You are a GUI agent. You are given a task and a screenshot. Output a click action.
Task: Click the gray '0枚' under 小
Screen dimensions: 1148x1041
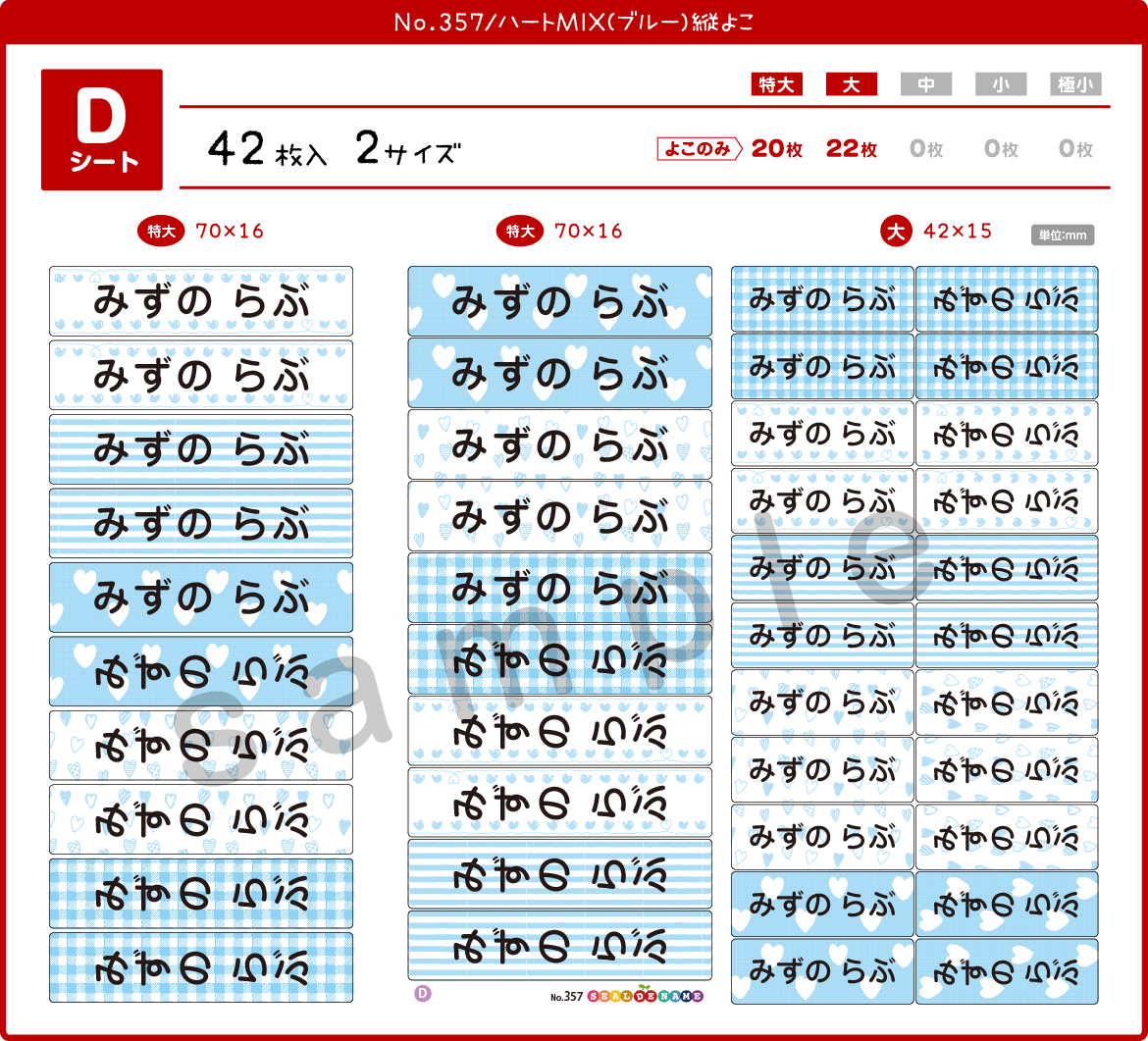1001,148
